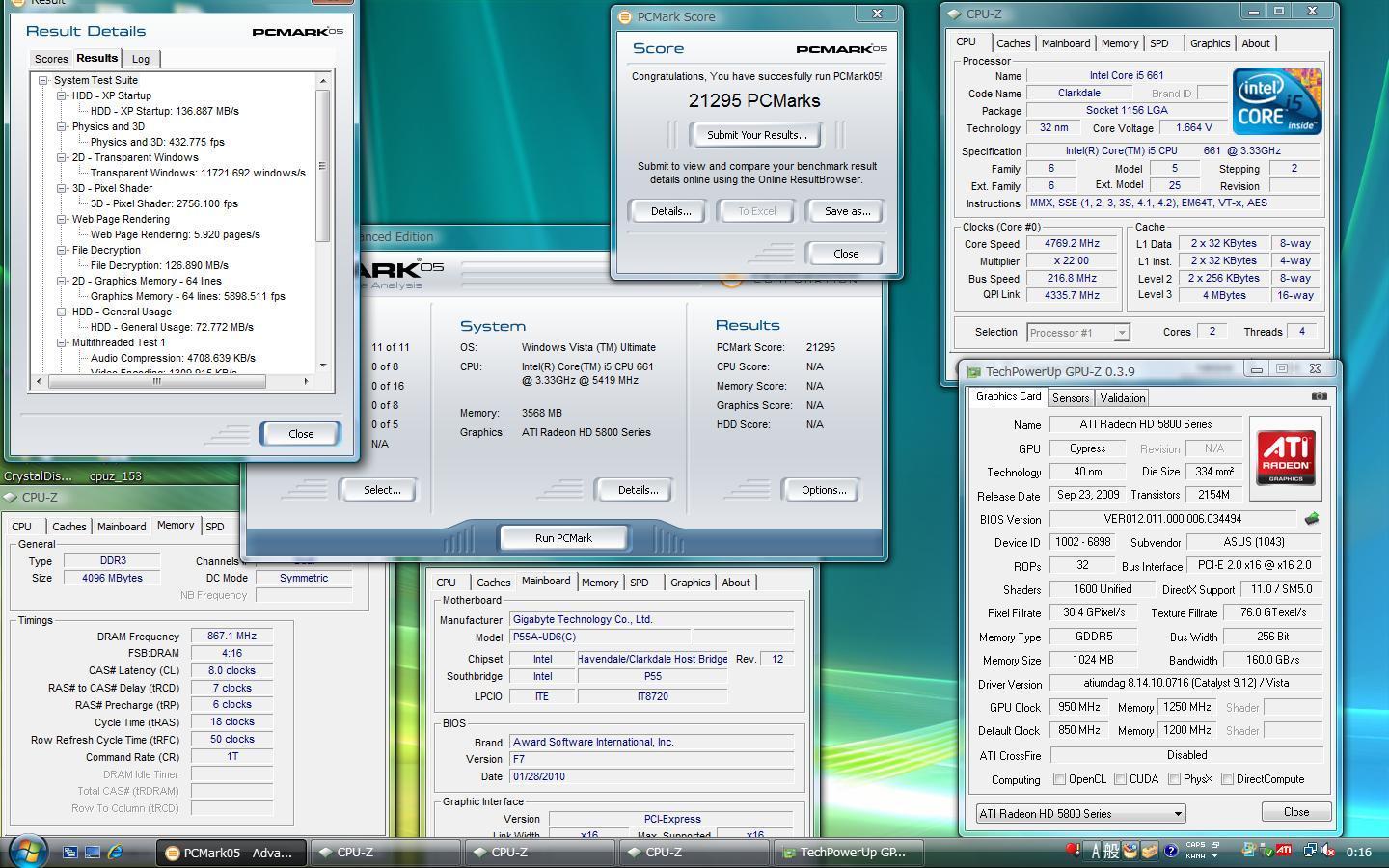
Task: Switch to TechPowerUp GPU-Z taskbar button
Action: 851,852
